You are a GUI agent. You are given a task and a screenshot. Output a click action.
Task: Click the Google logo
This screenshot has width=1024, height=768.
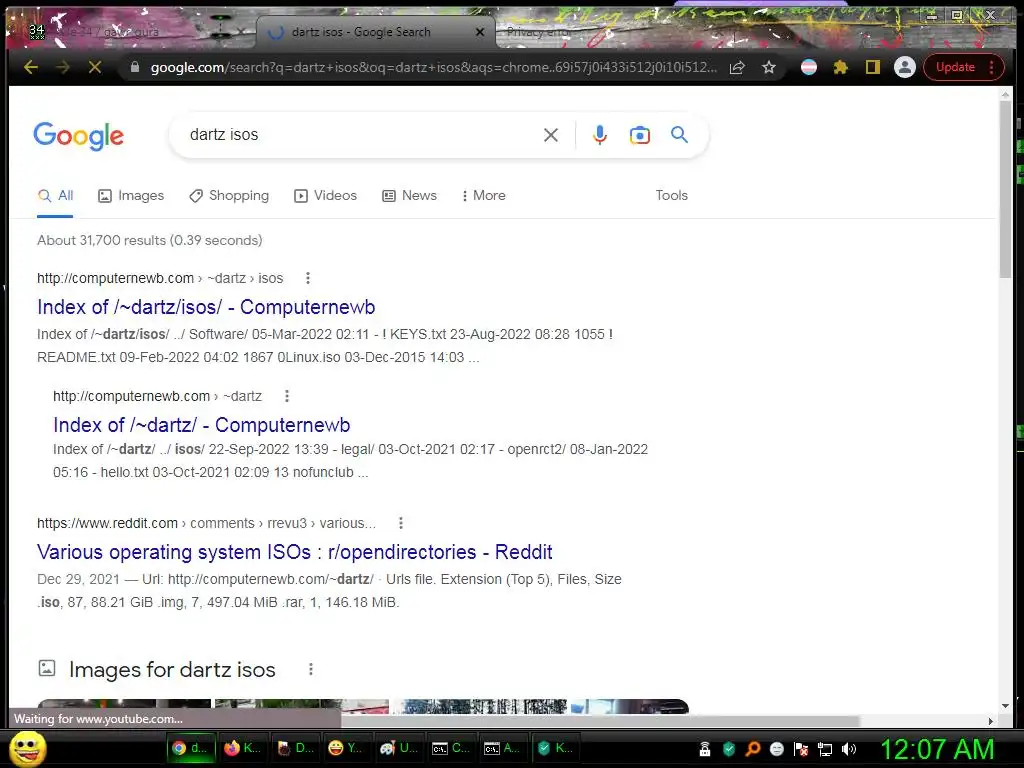[x=78, y=136]
